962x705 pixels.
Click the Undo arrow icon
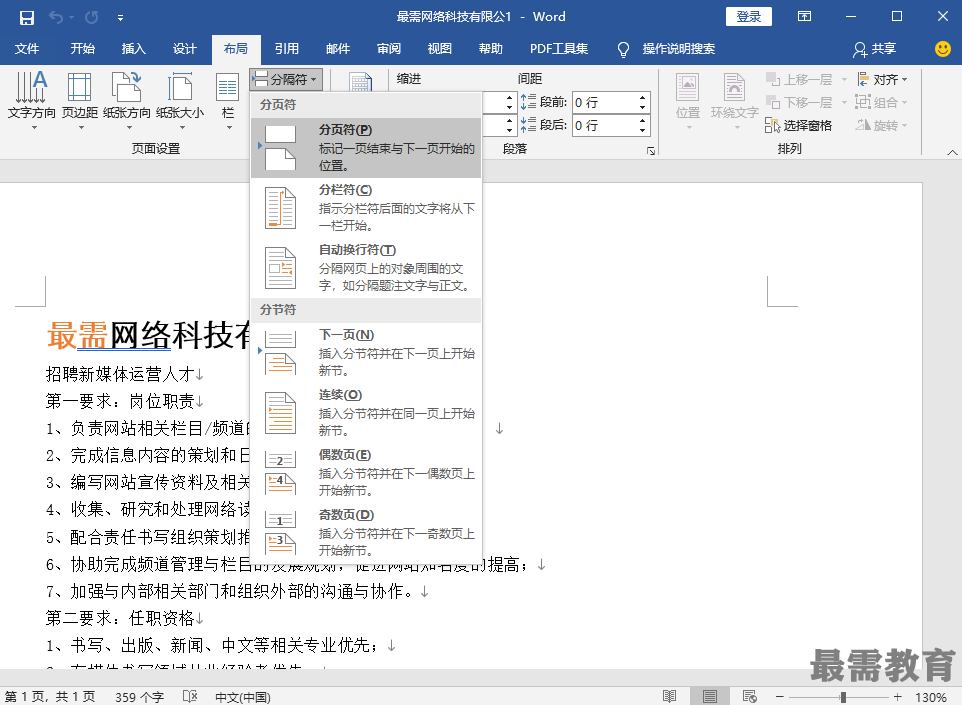(x=55, y=17)
